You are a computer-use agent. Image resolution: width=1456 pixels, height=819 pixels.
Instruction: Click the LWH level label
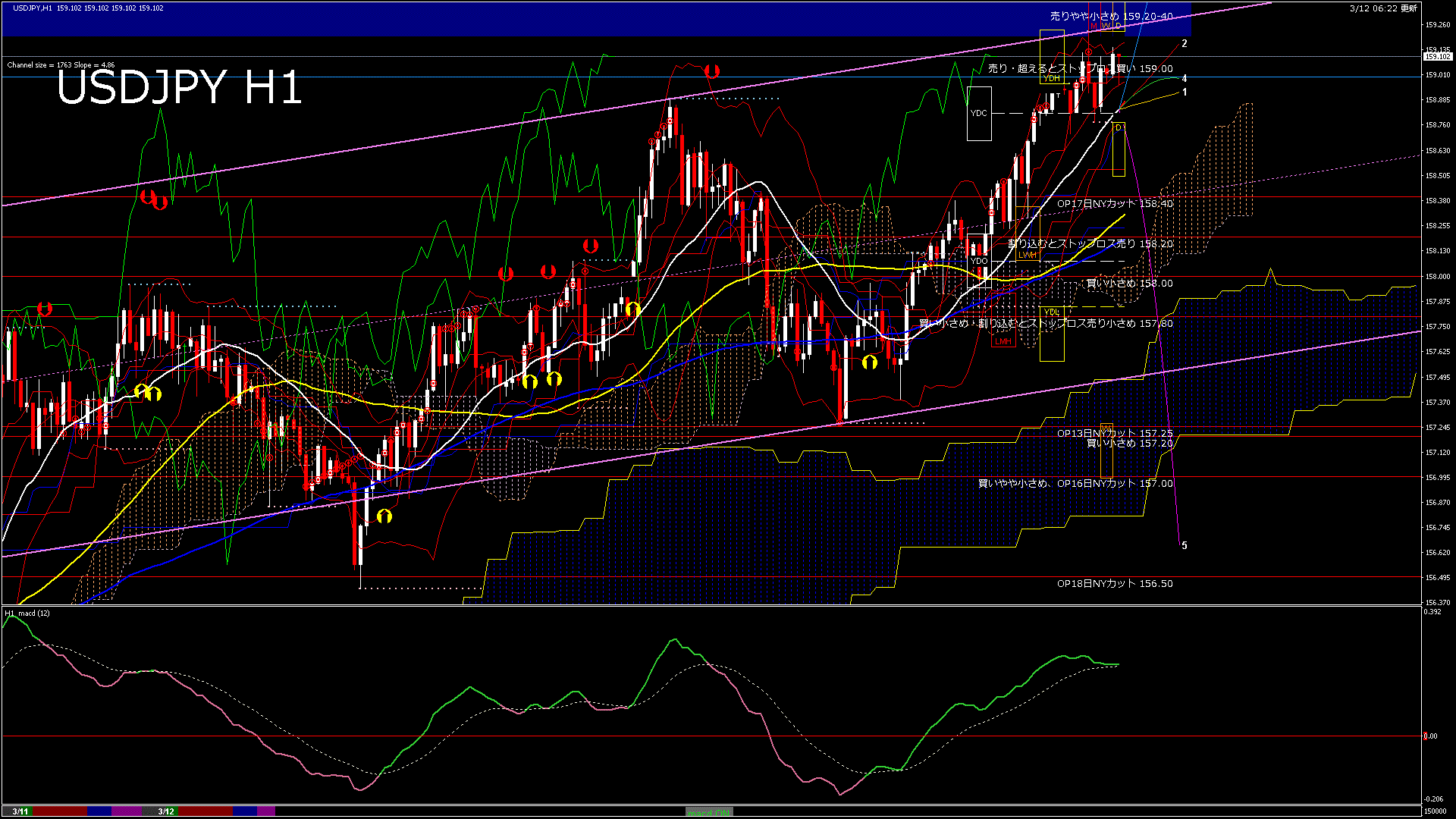click(x=1028, y=255)
